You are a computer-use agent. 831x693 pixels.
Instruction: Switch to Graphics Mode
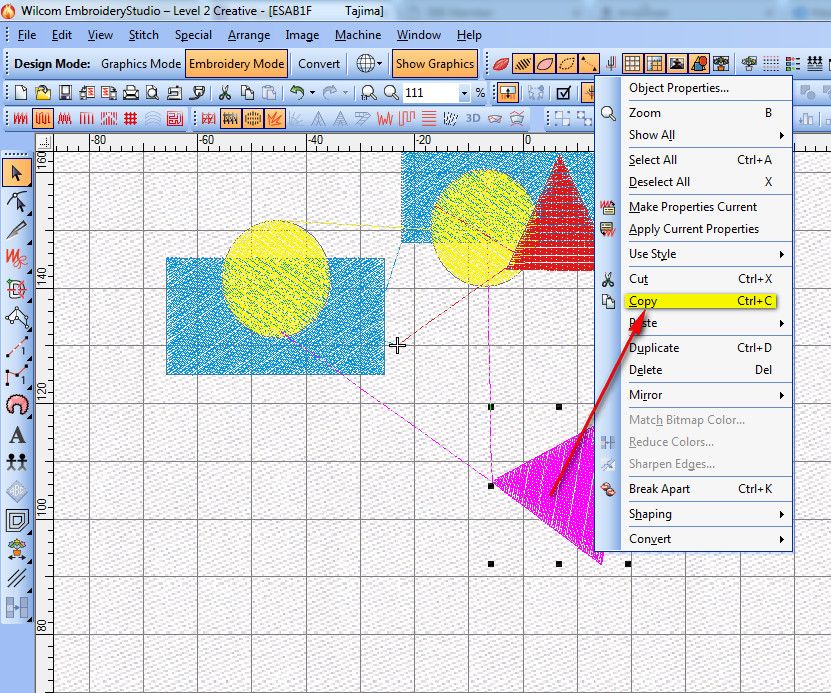(x=141, y=64)
